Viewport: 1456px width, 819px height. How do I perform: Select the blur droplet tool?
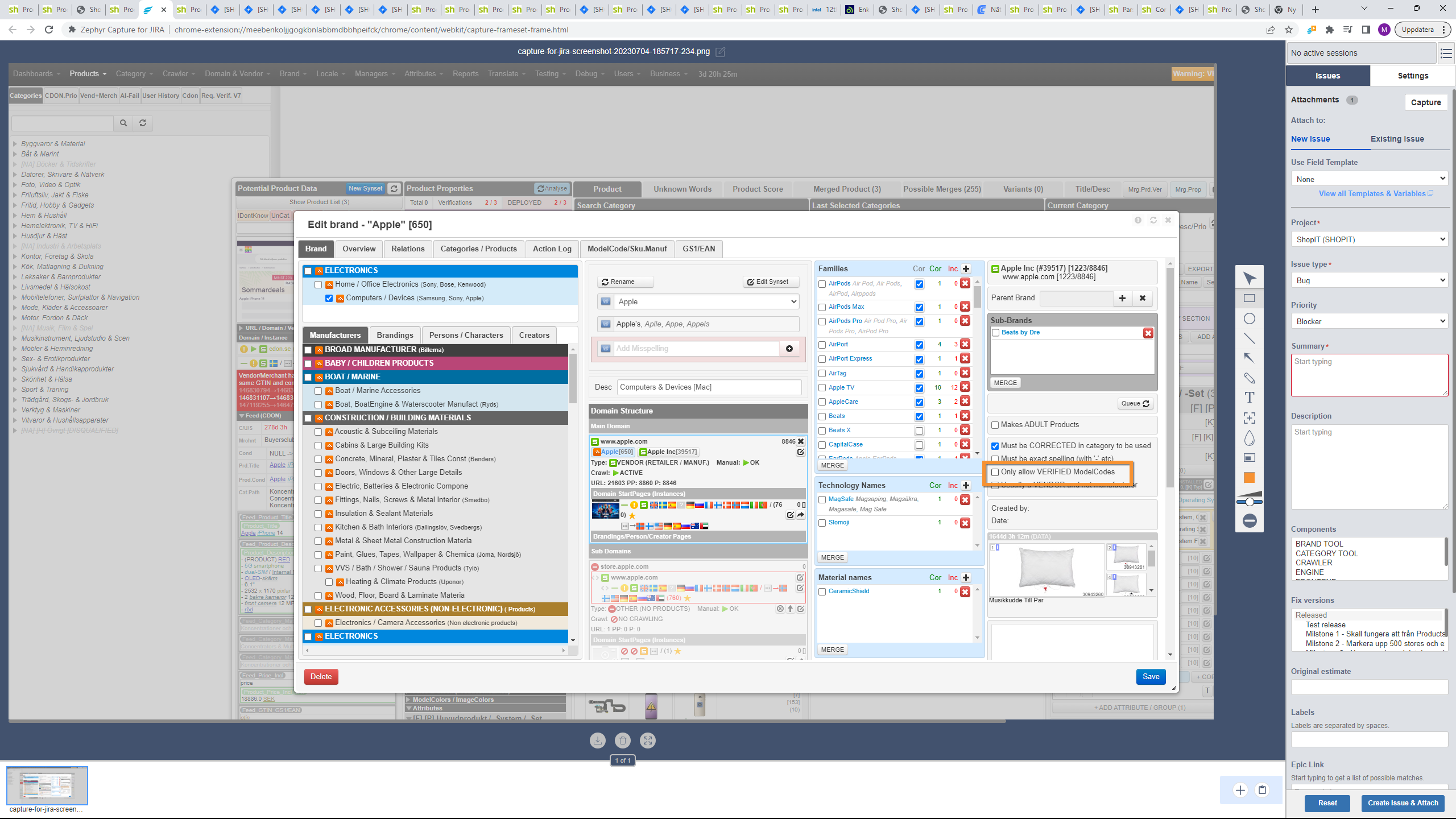tap(1249, 438)
